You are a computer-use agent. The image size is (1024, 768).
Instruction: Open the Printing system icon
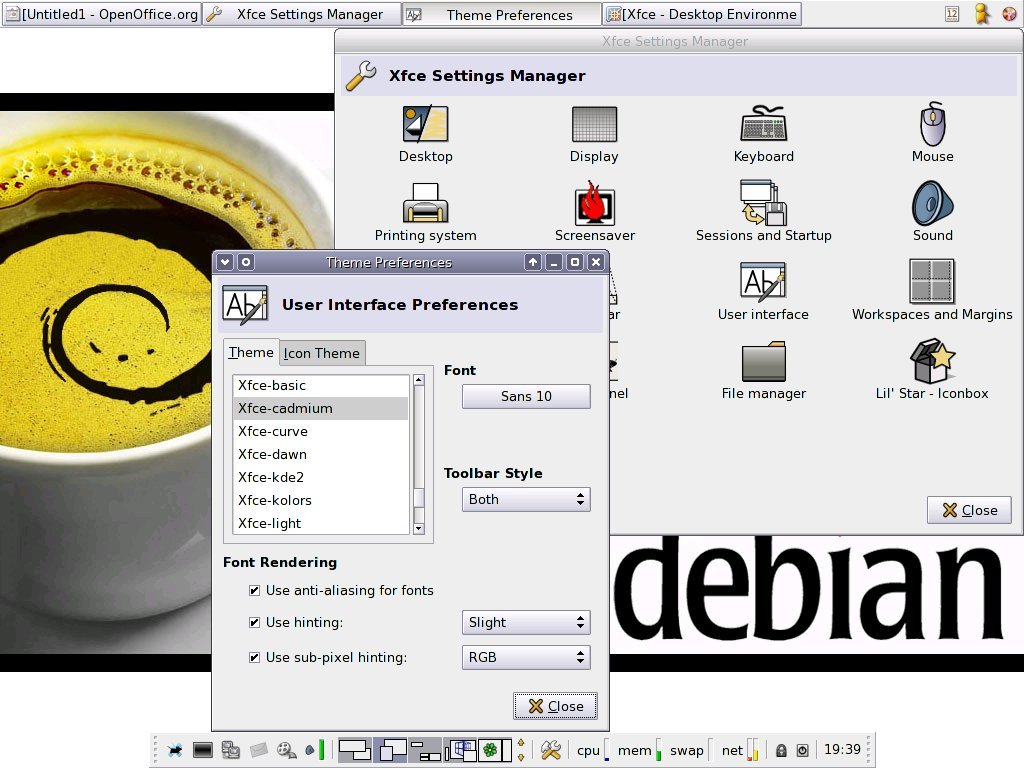tap(425, 212)
